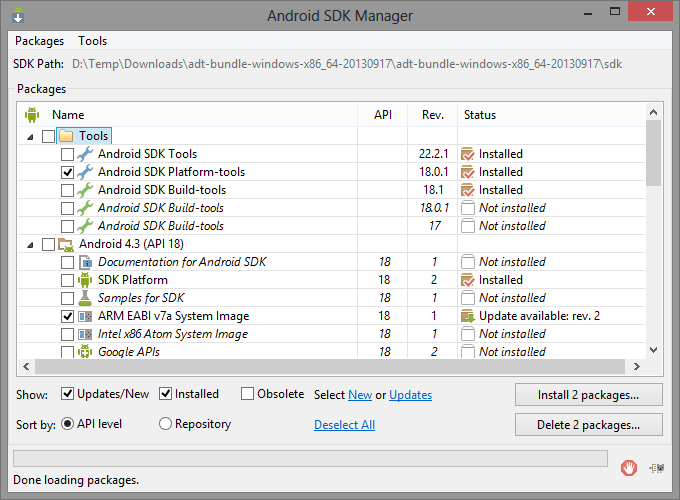This screenshot has height=500, width=680.
Task: Open the log window icon at bottom right
Action: point(657,468)
